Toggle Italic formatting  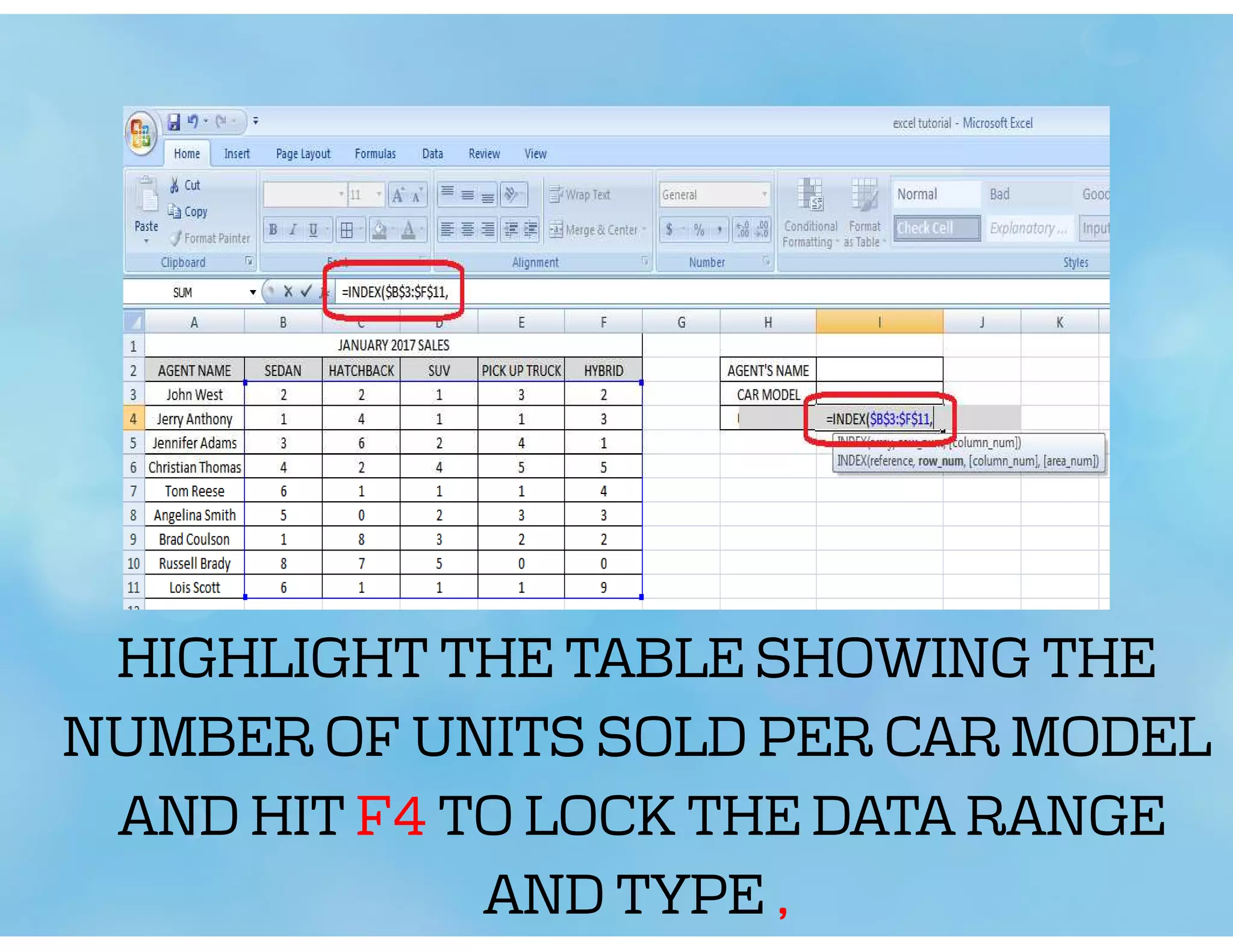coord(293,230)
